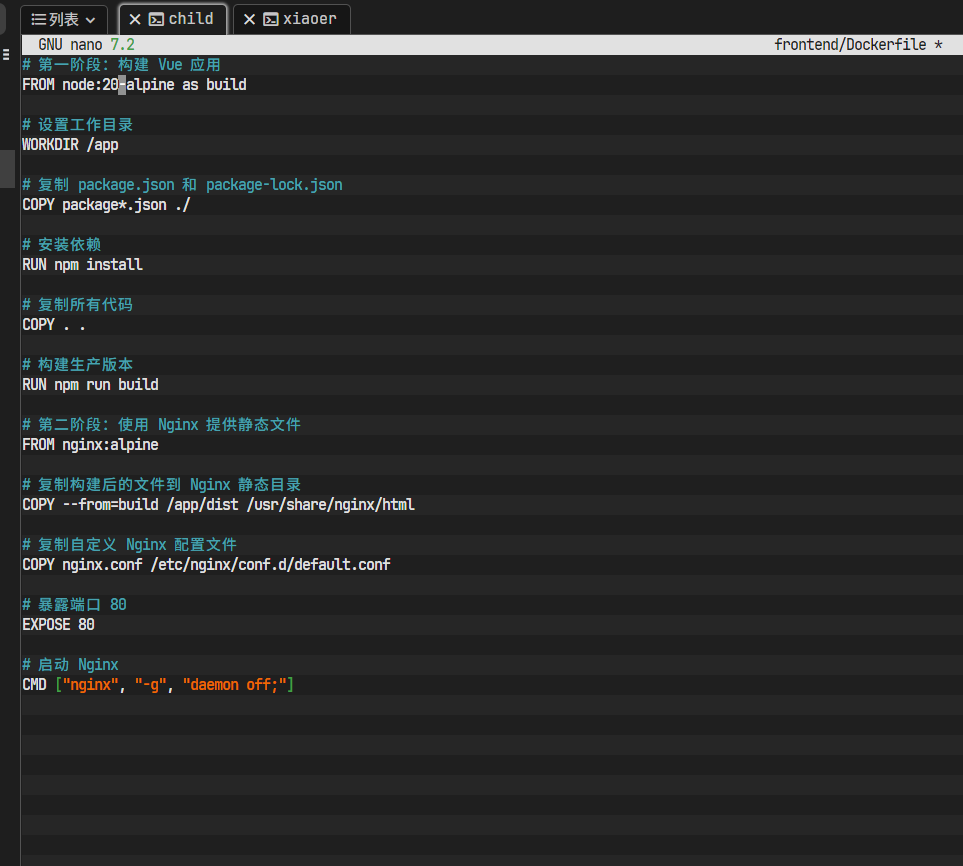Click line 'FROM node:20-alpine as build'
963x866 pixels.
pyautogui.click(x=135, y=85)
